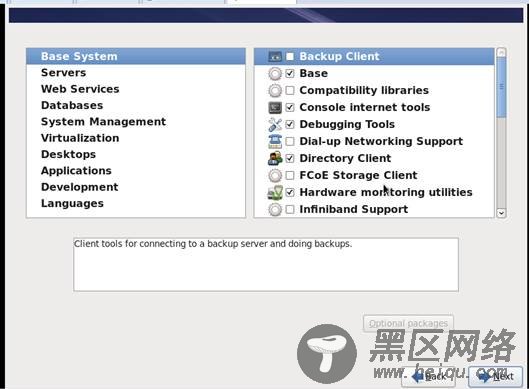Screen dimensions: 529x389
Task: Enable the Dial-up Networking Support checkbox
Action: click(290, 141)
